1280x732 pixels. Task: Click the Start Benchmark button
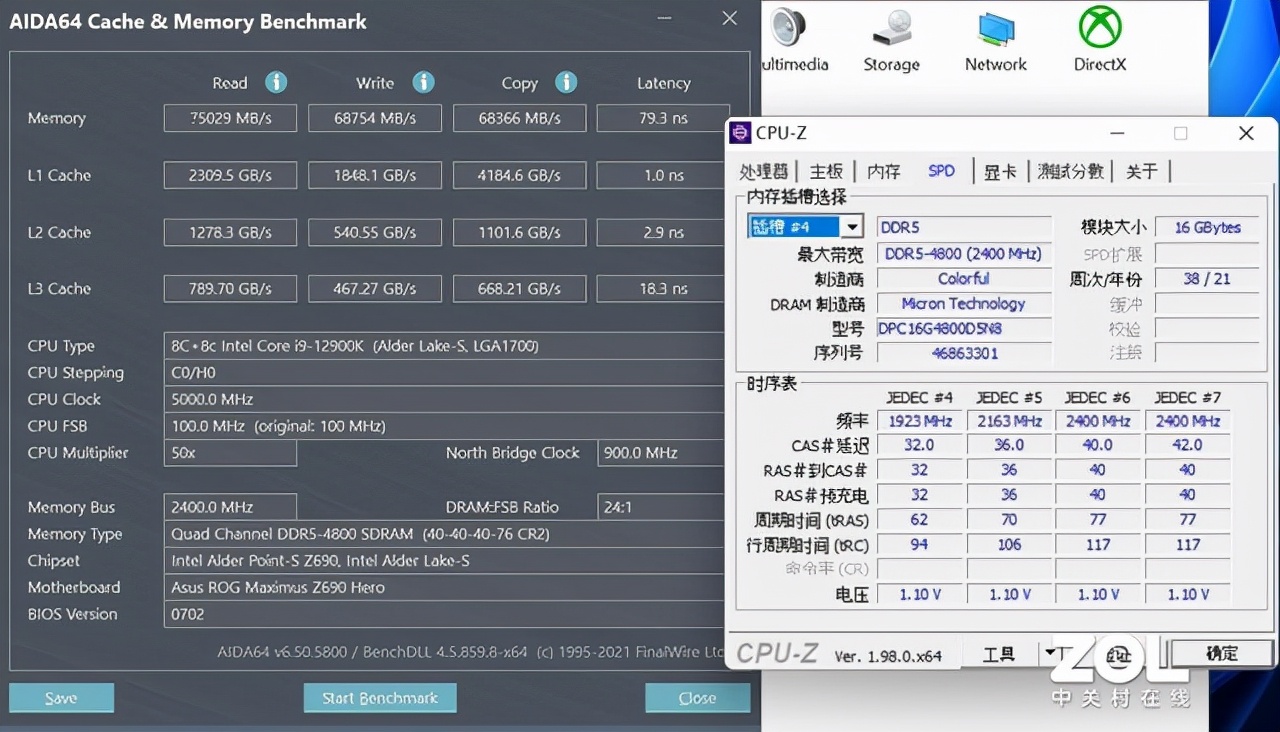click(x=380, y=697)
